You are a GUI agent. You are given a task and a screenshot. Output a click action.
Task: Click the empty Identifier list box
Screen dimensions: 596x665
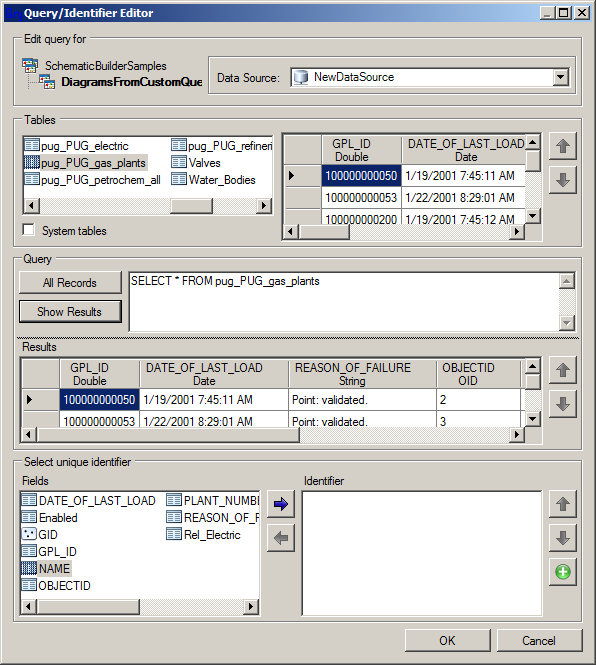coord(422,553)
